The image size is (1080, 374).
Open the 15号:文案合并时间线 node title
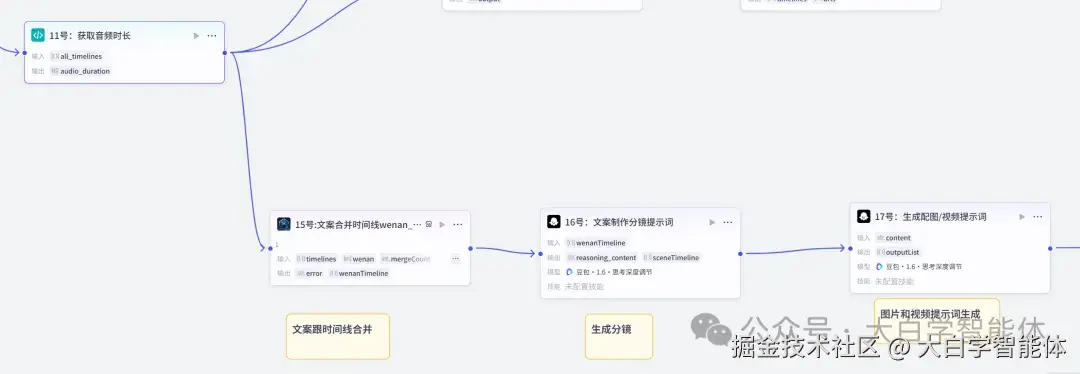358,225
